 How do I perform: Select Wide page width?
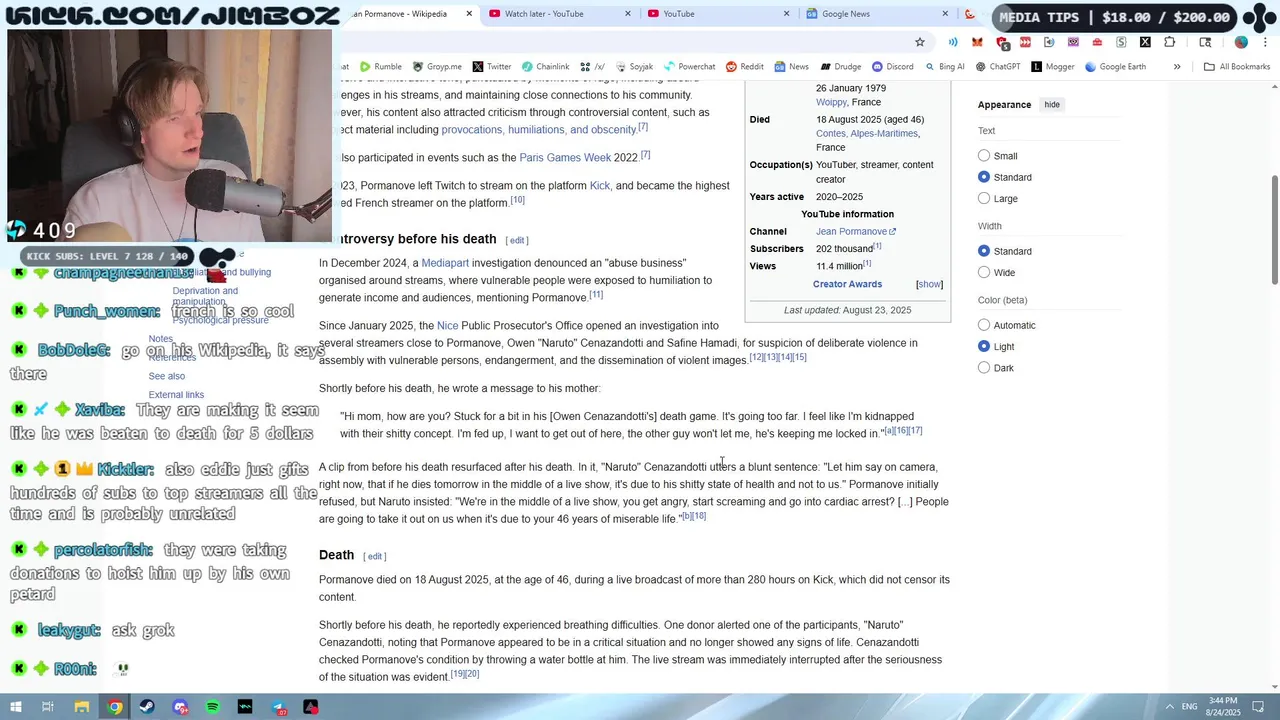point(984,272)
